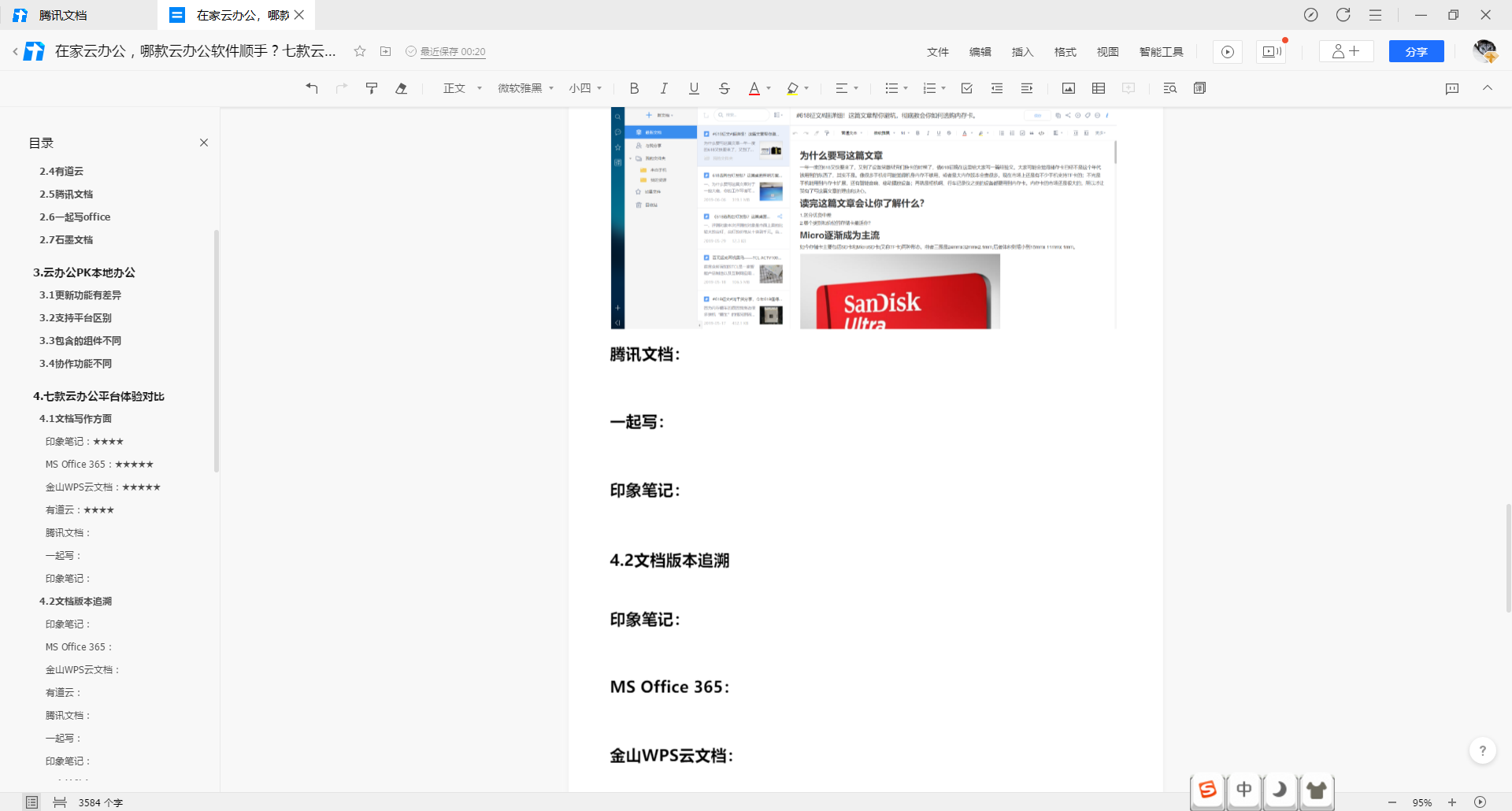Open the numbered list dropdown

pyautogui.click(x=934, y=88)
